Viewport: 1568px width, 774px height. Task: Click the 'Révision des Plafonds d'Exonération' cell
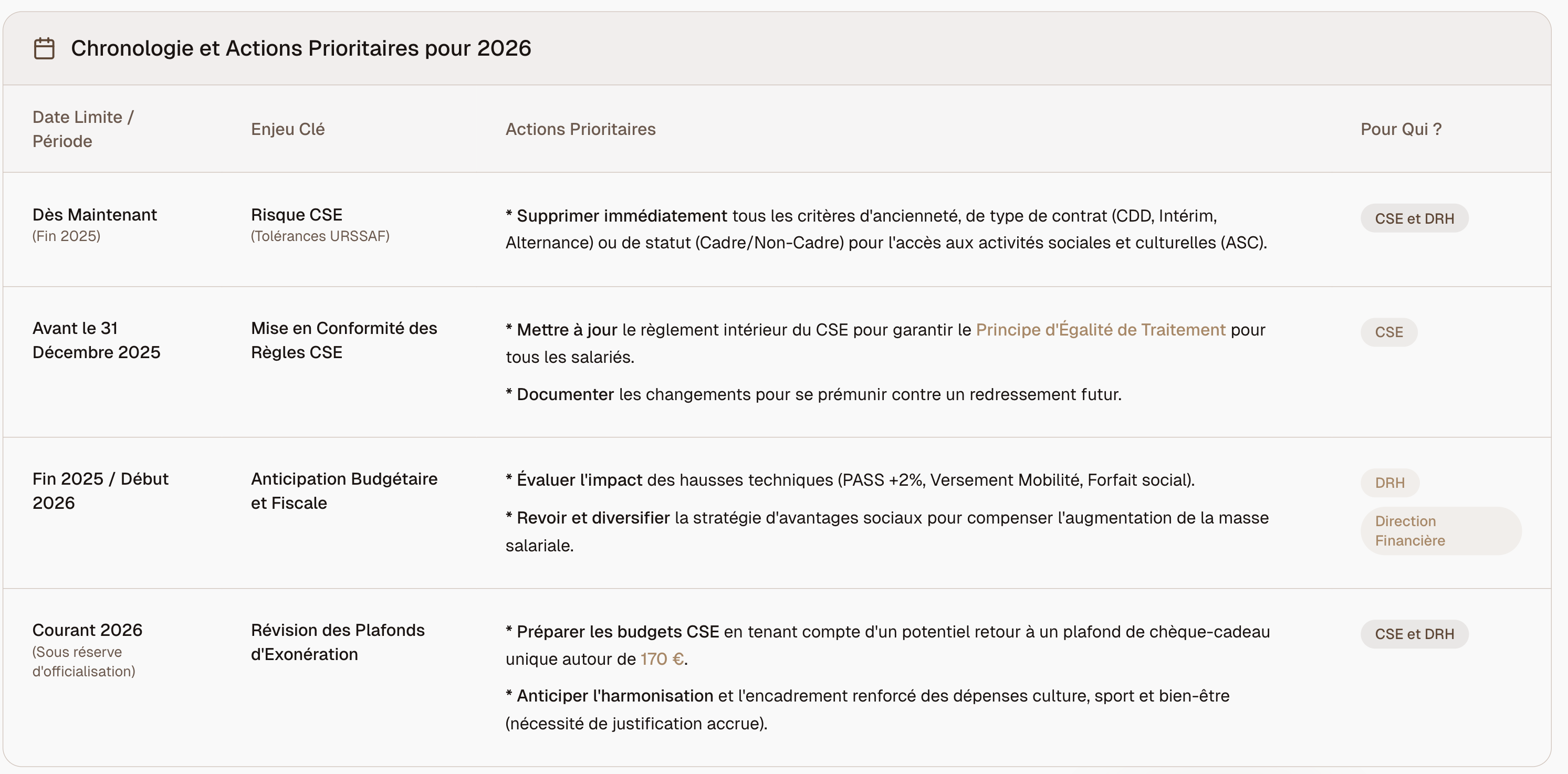(338, 642)
